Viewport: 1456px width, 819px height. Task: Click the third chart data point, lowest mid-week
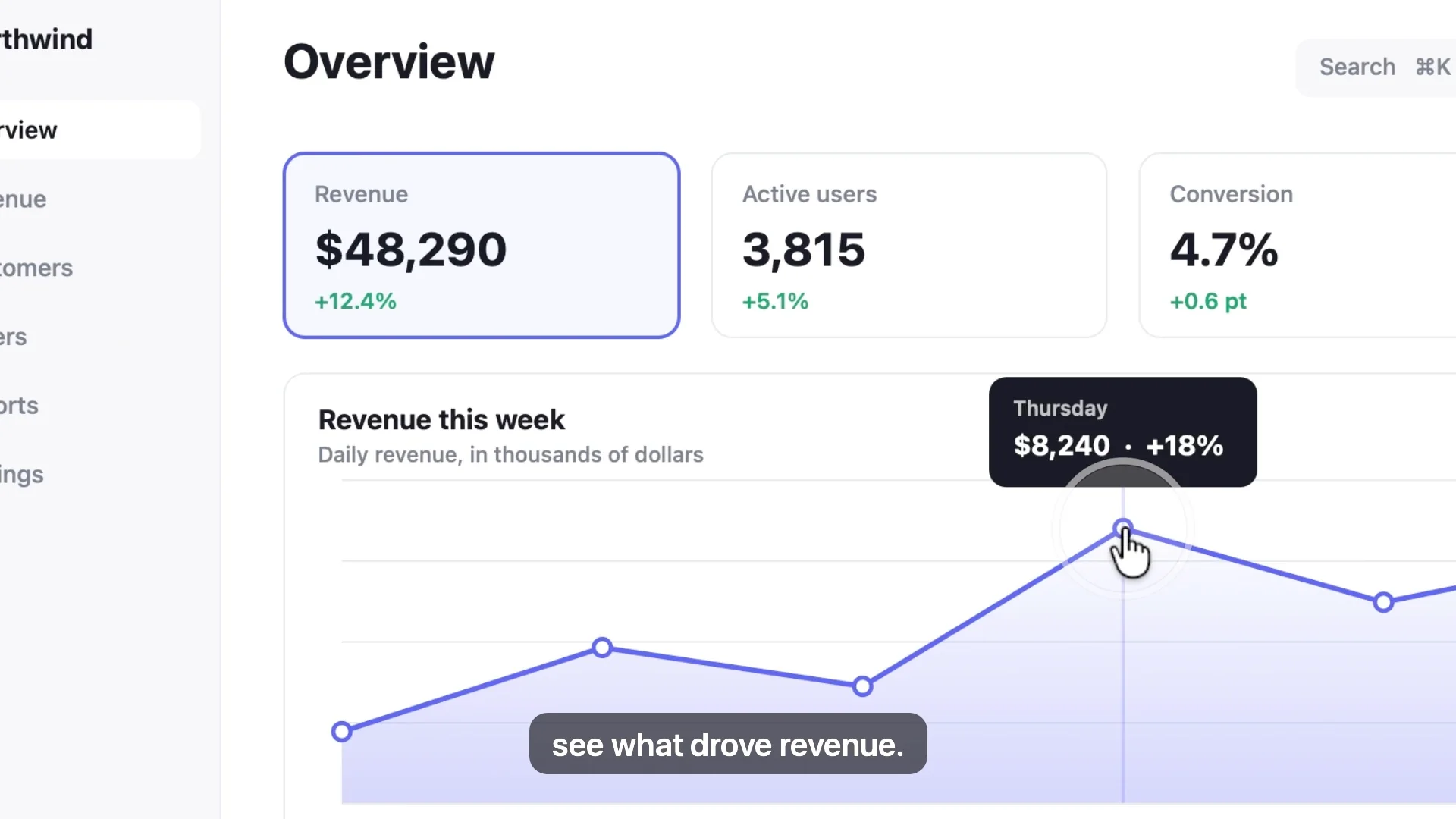pos(862,686)
